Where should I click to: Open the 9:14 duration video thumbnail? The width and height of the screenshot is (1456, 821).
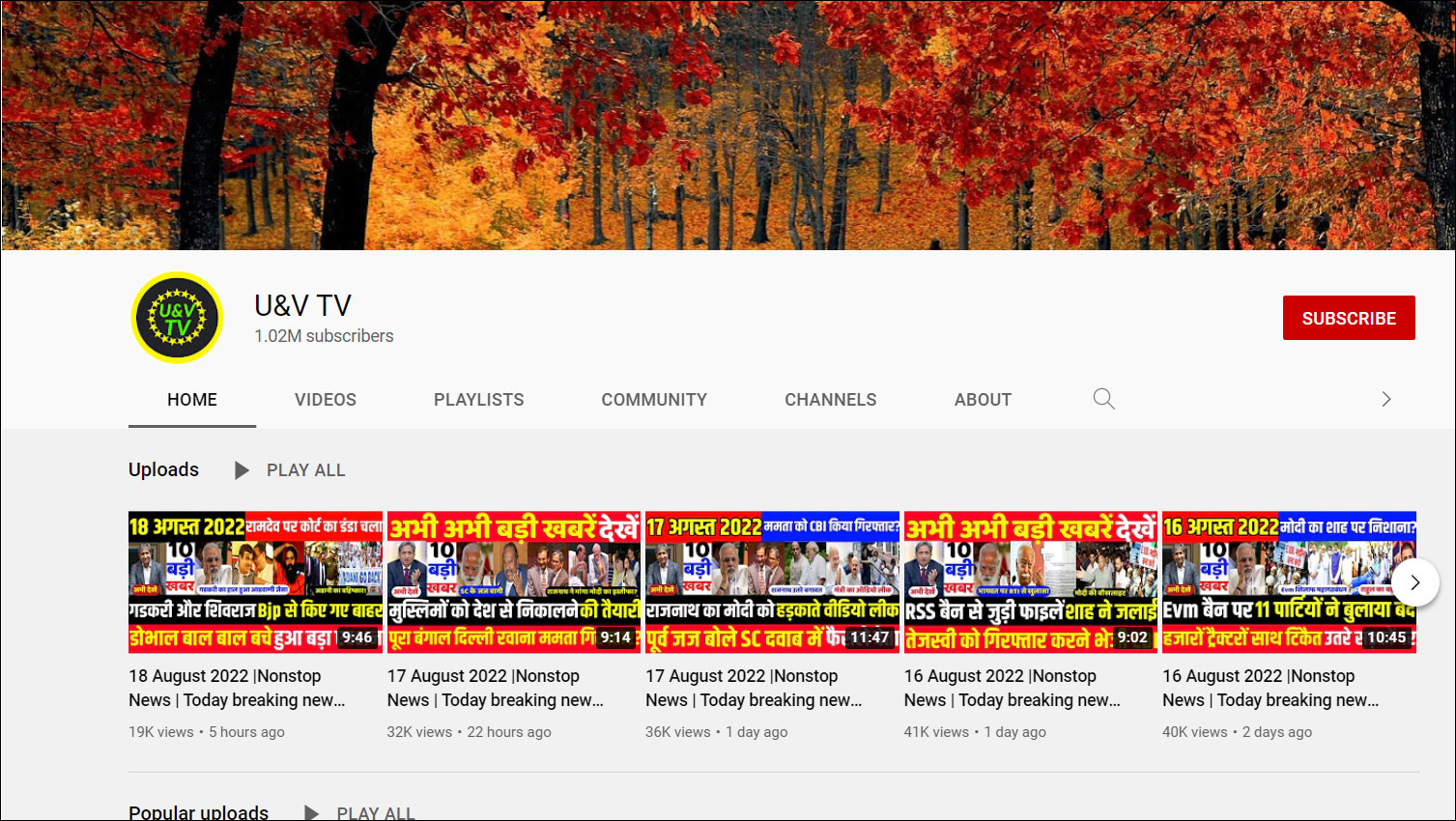click(513, 581)
